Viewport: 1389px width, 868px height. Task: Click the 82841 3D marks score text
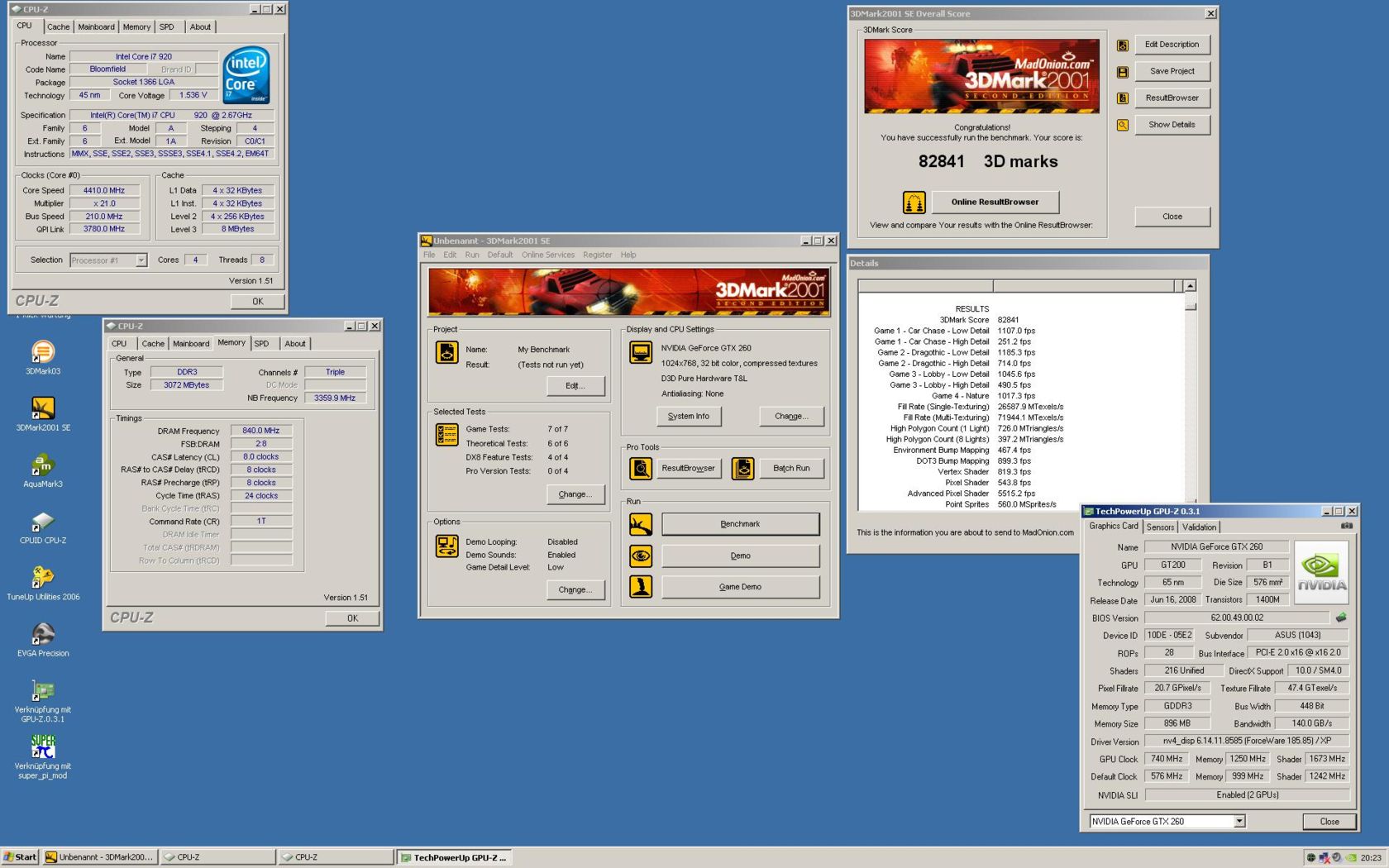988,162
